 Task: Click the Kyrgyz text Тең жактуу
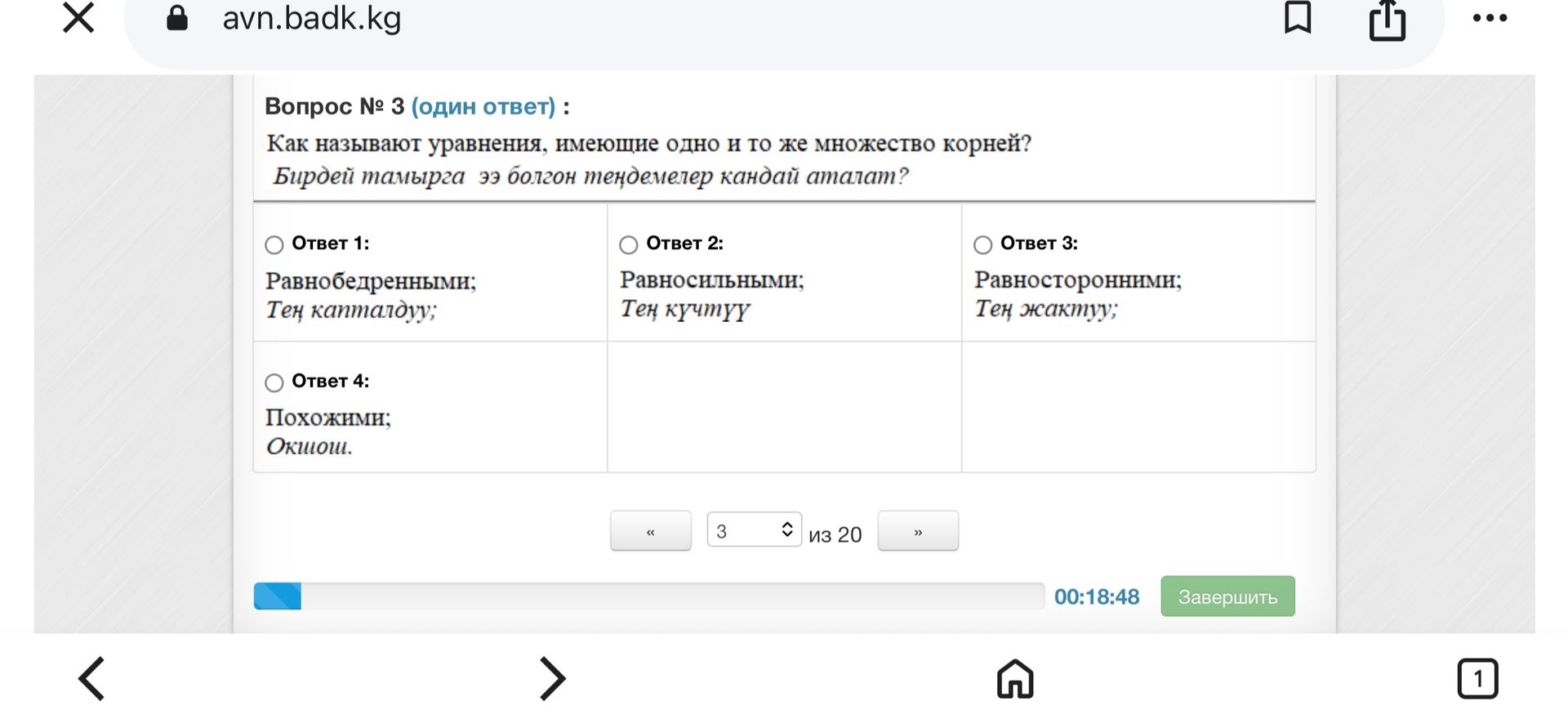pos(1045,309)
